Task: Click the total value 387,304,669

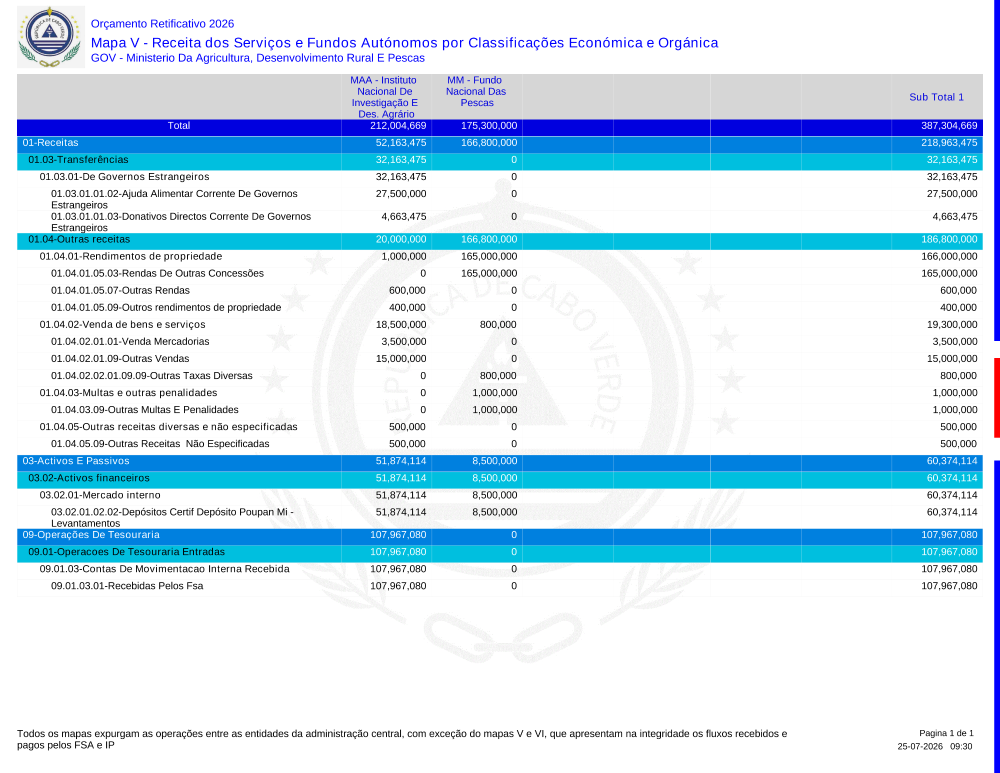Action: (x=949, y=126)
